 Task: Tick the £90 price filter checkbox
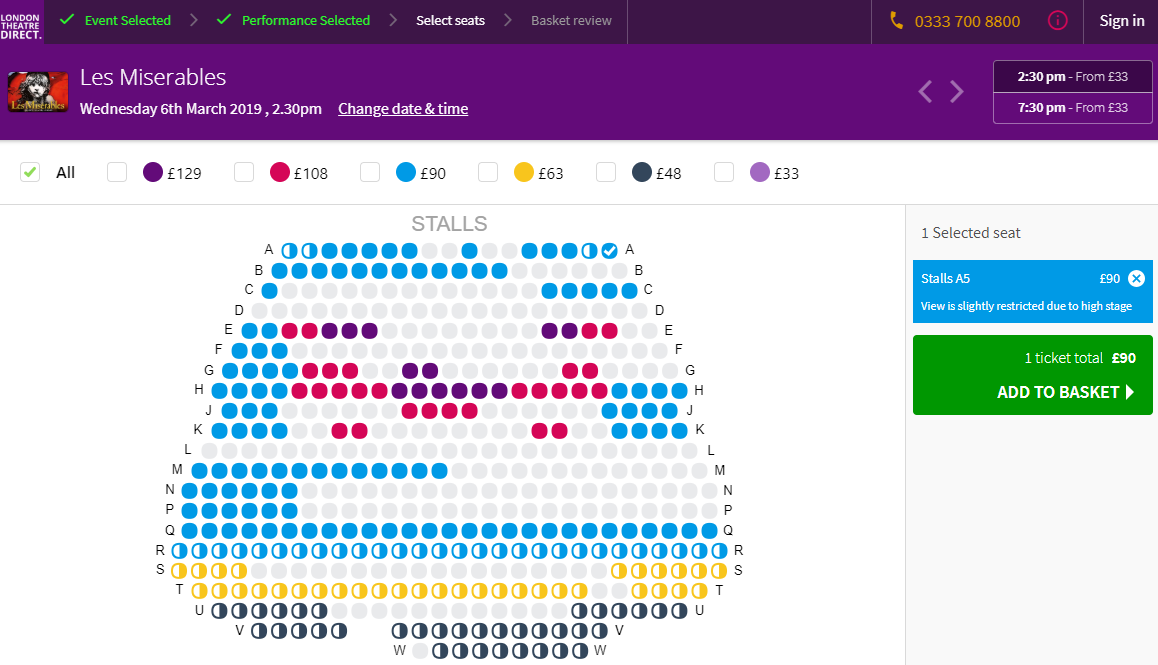pyautogui.click(x=370, y=172)
